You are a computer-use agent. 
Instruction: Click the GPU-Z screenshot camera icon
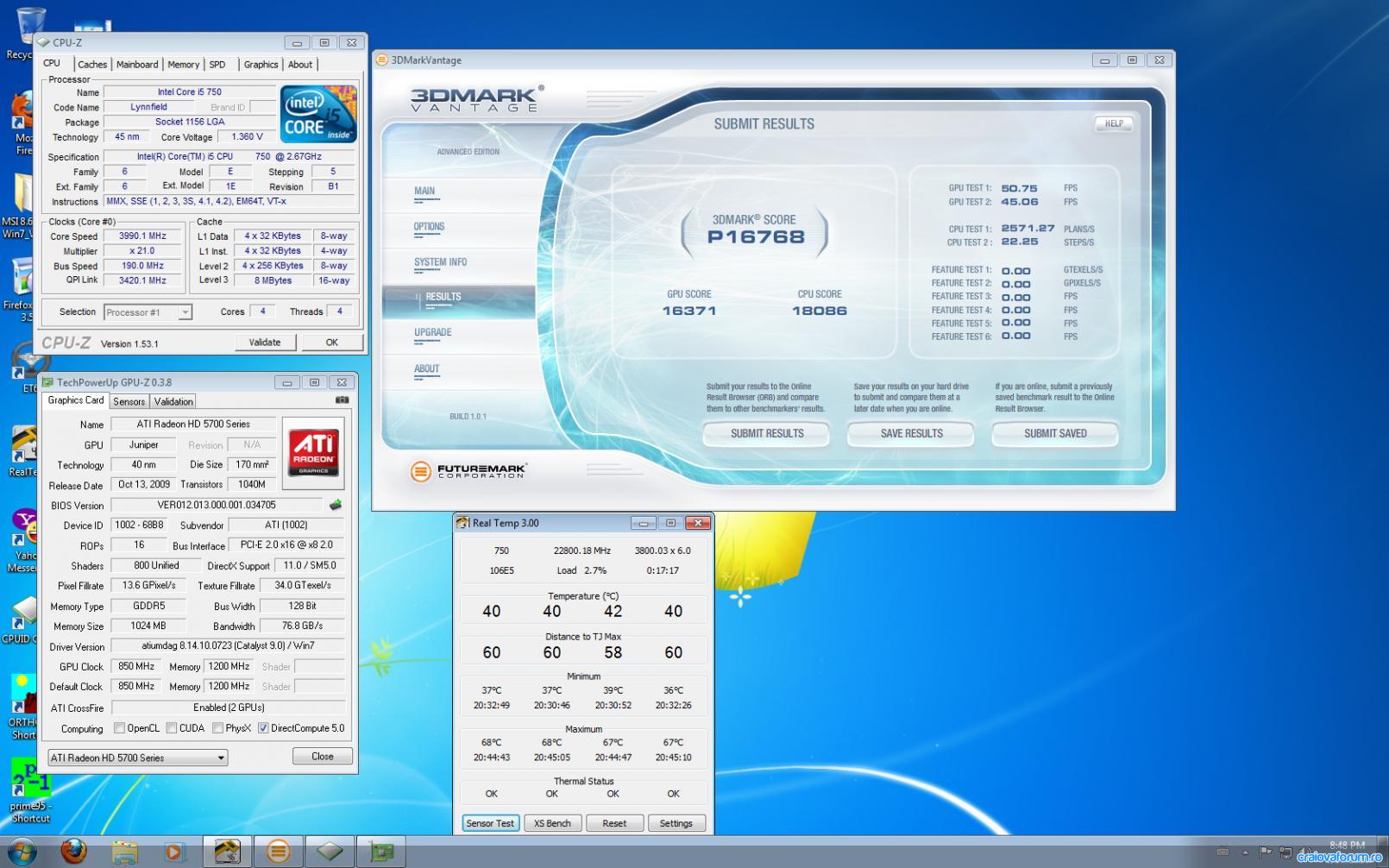(x=343, y=399)
